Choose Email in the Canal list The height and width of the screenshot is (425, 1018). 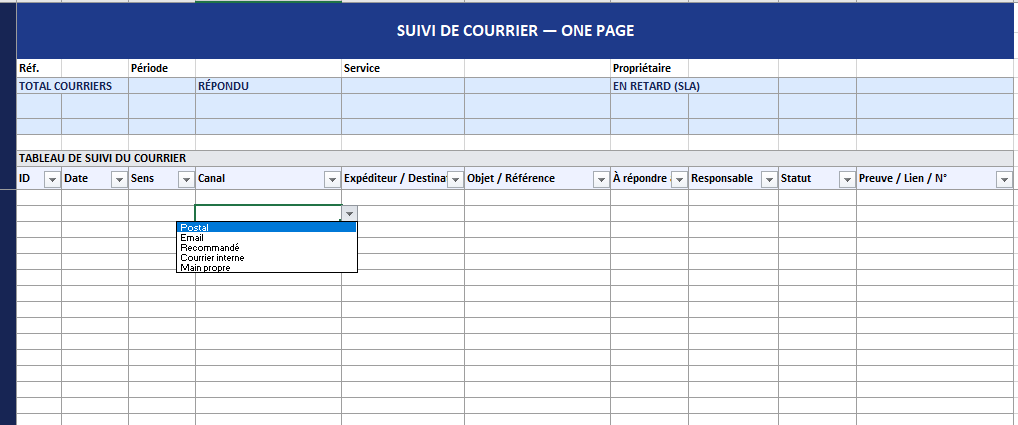click(266, 238)
